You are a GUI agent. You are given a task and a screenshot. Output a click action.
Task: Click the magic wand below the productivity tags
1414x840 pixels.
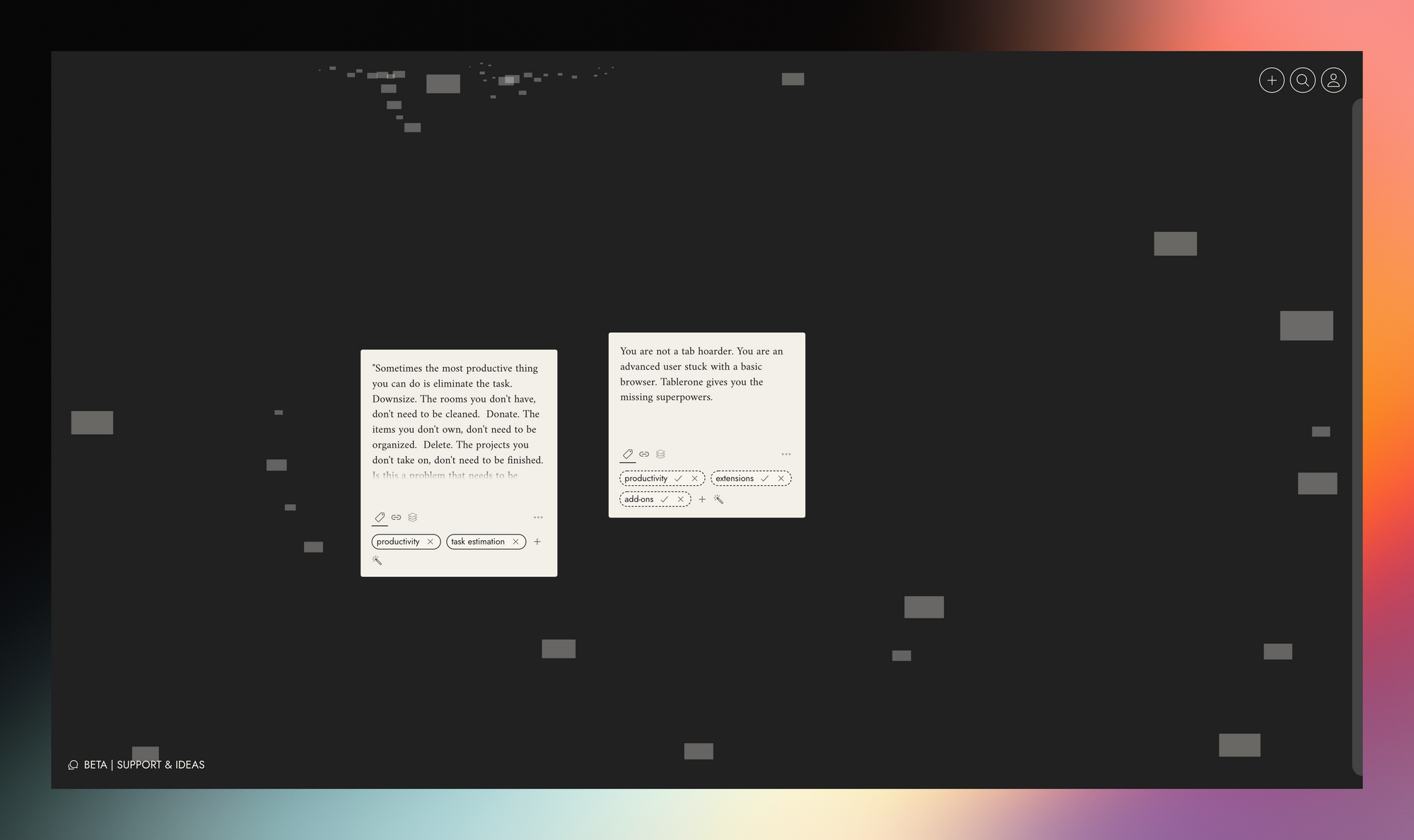coord(378,561)
